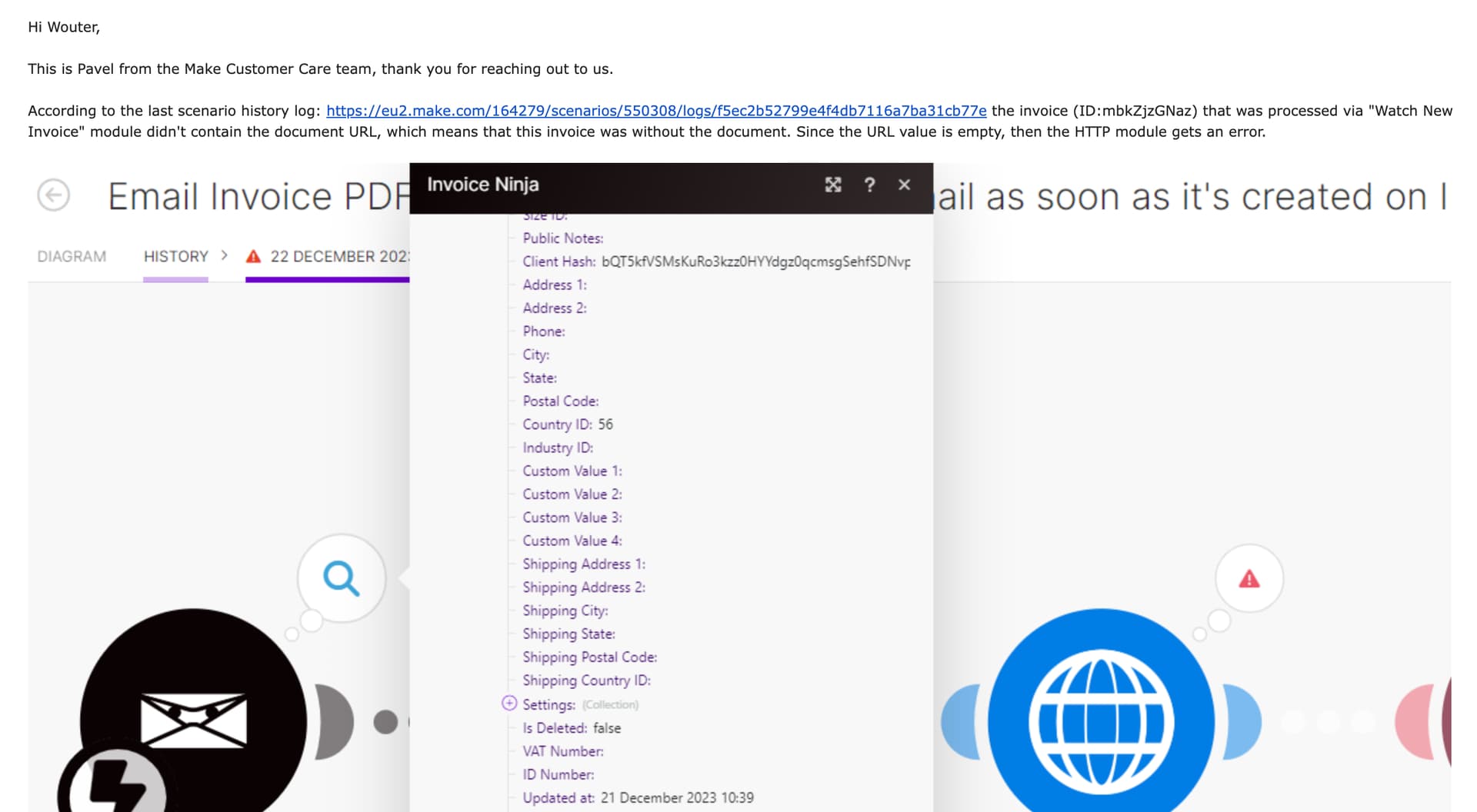Click the red warning triangle bubble

click(x=1249, y=579)
